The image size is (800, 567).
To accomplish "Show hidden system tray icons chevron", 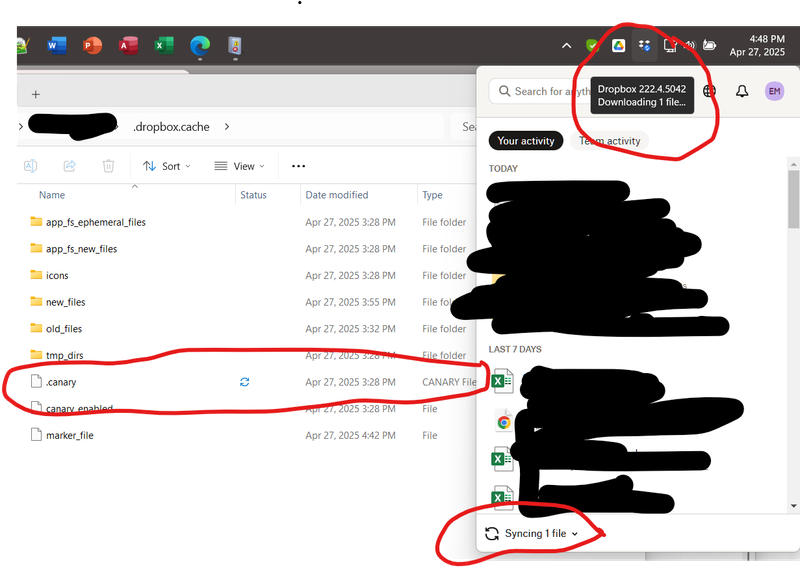I will [x=567, y=46].
